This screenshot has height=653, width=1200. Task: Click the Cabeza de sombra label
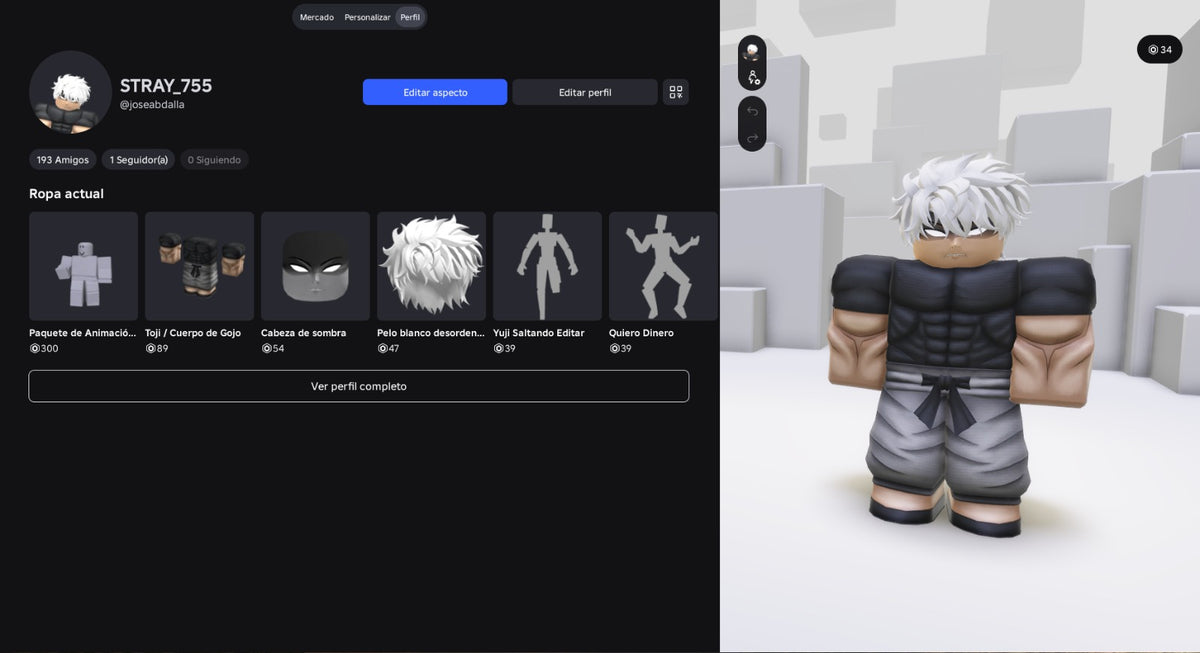click(x=304, y=333)
